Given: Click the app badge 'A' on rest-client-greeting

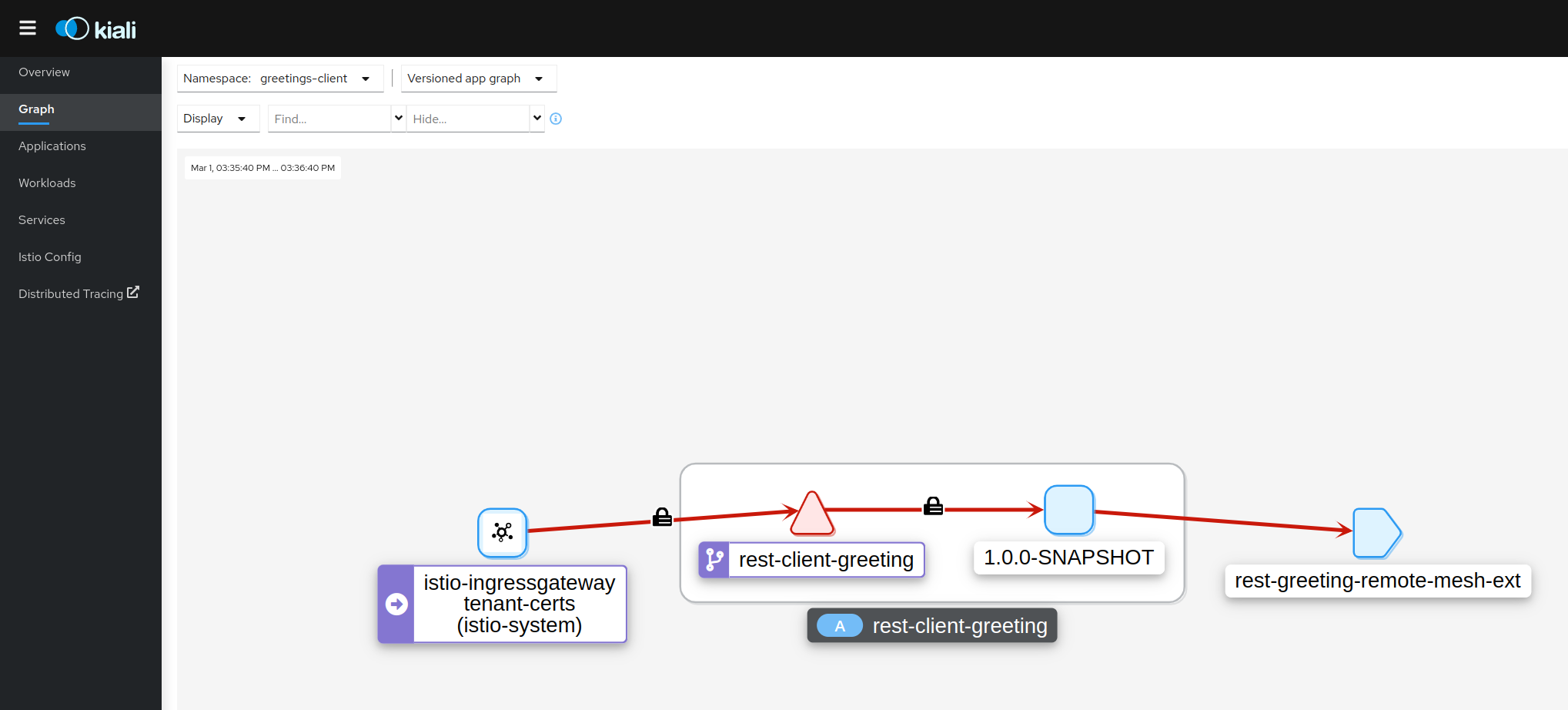Looking at the screenshot, I should click(x=840, y=626).
